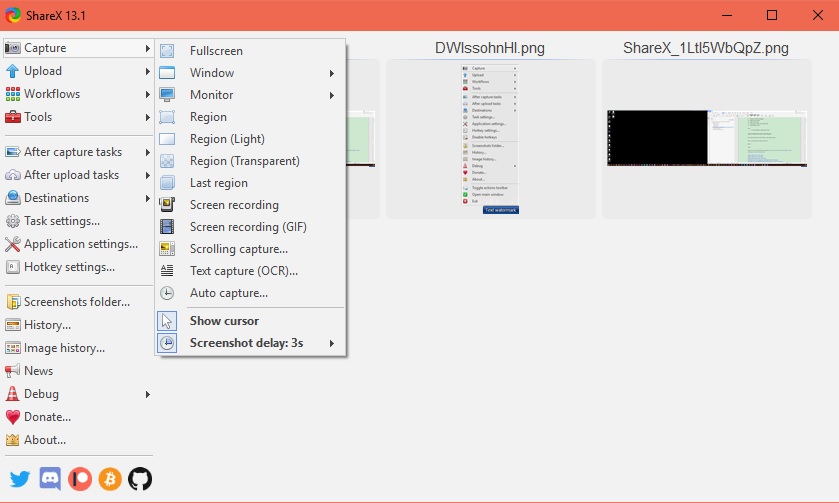Expand the After capture tasks arrow

(x=148, y=153)
